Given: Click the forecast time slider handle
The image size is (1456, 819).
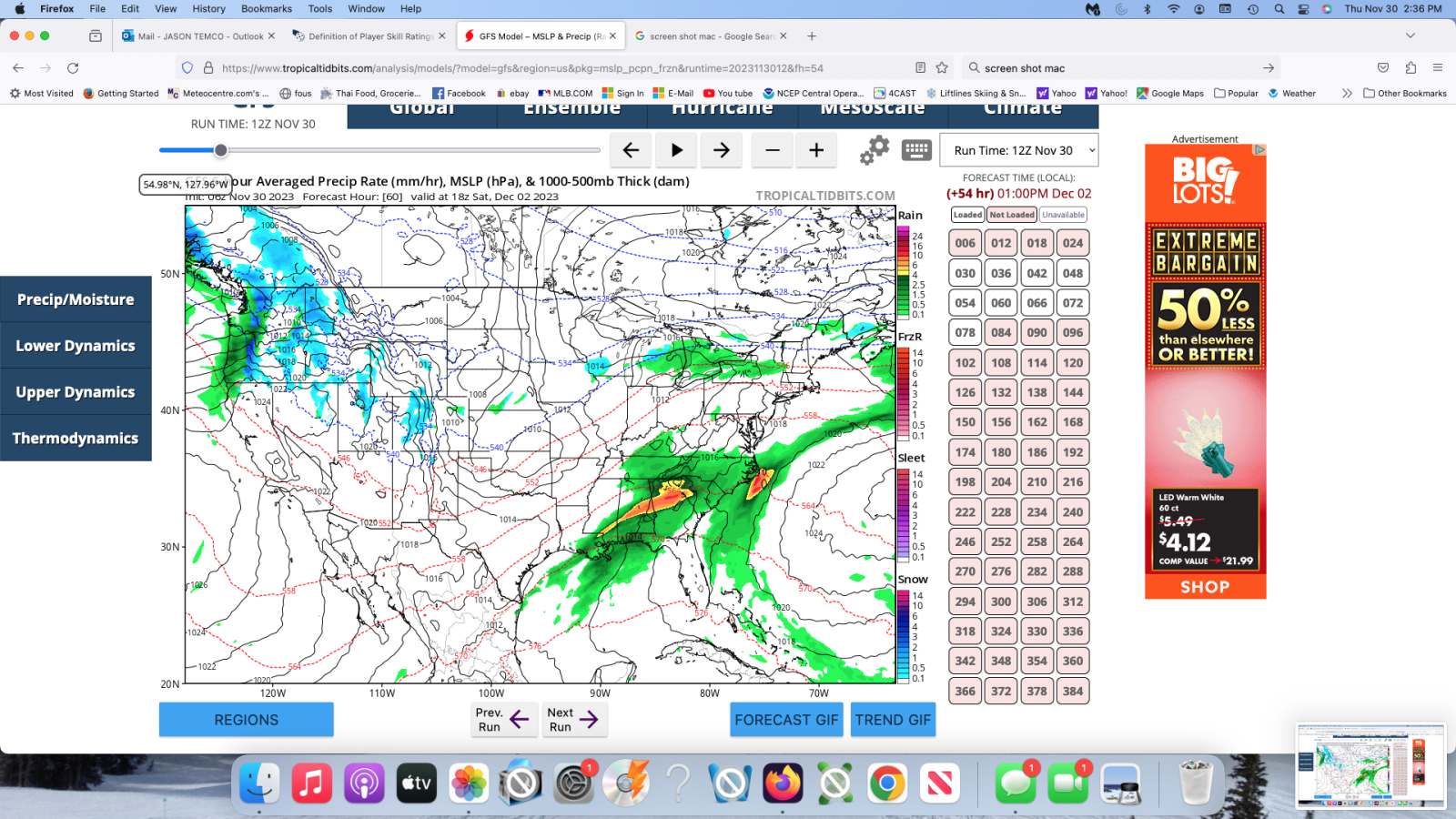Looking at the screenshot, I should pyautogui.click(x=220, y=150).
